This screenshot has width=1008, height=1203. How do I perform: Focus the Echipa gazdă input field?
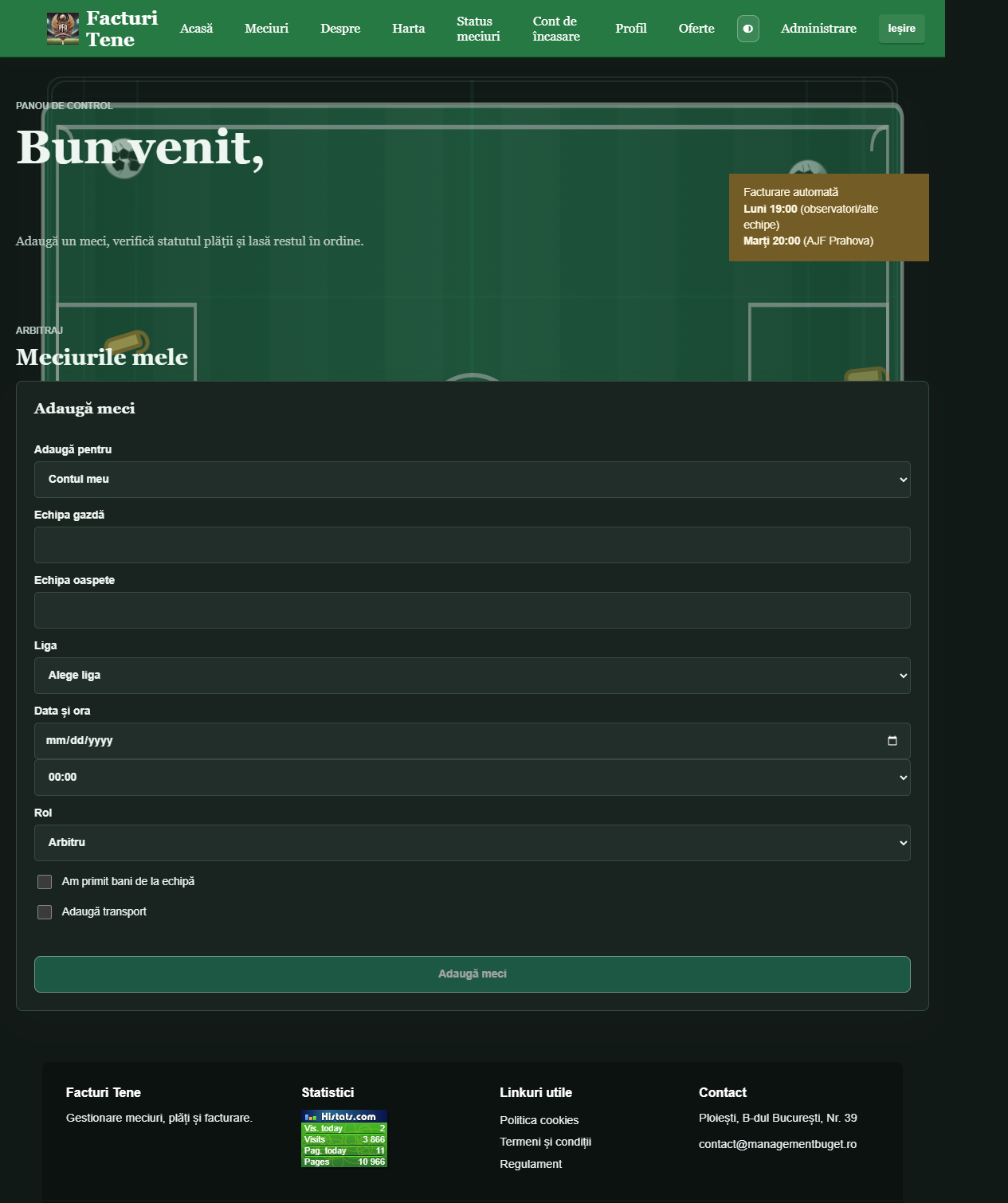coord(472,545)
